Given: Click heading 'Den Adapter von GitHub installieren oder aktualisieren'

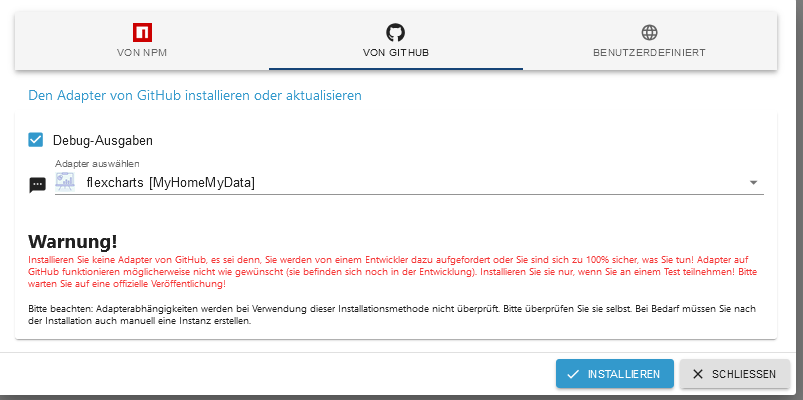Looking at the screenshot, I should coord(195,95).
